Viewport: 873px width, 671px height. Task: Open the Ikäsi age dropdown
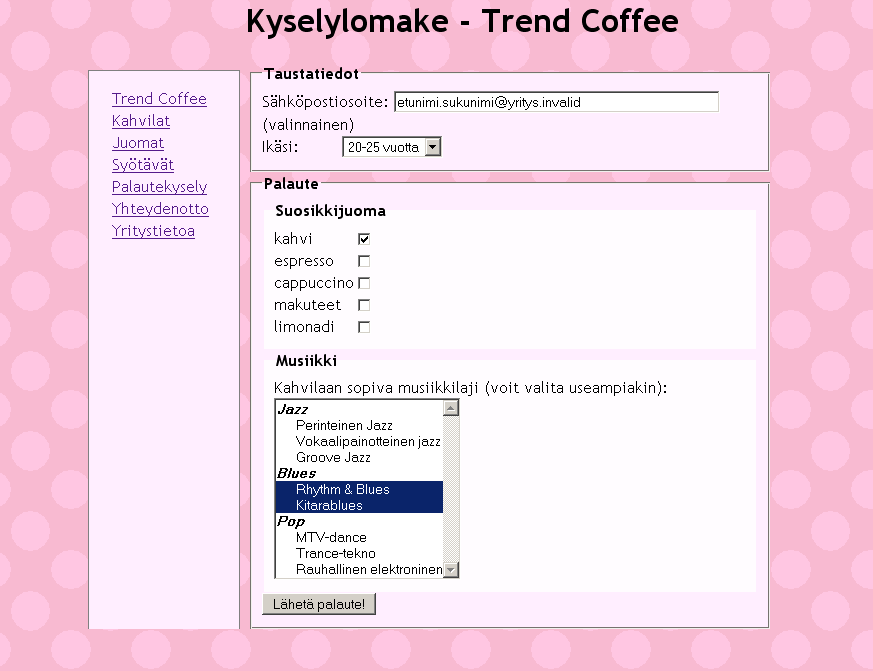[x=391, y=147]
